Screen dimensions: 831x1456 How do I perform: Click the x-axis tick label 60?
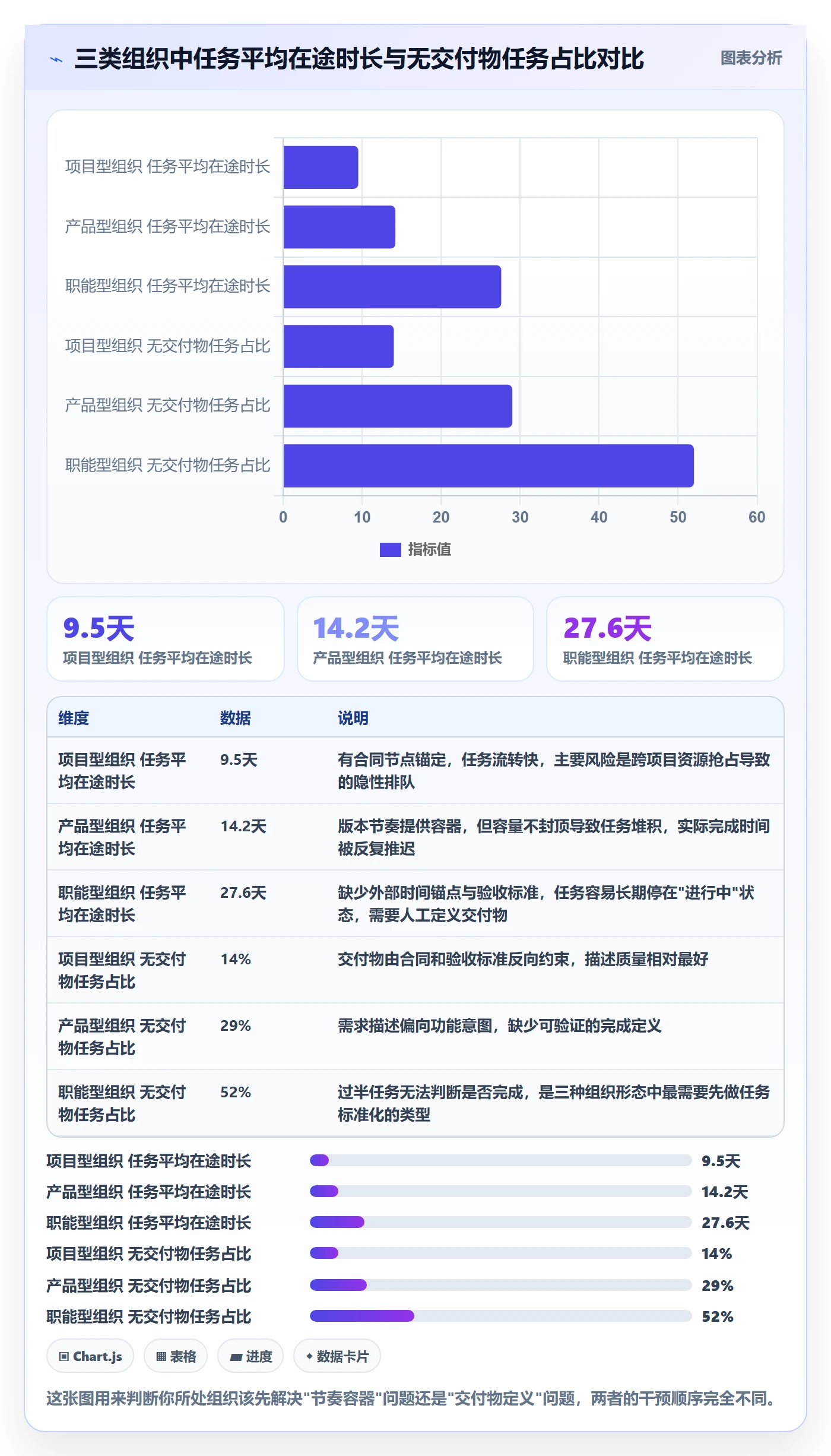tap(757, 517)
